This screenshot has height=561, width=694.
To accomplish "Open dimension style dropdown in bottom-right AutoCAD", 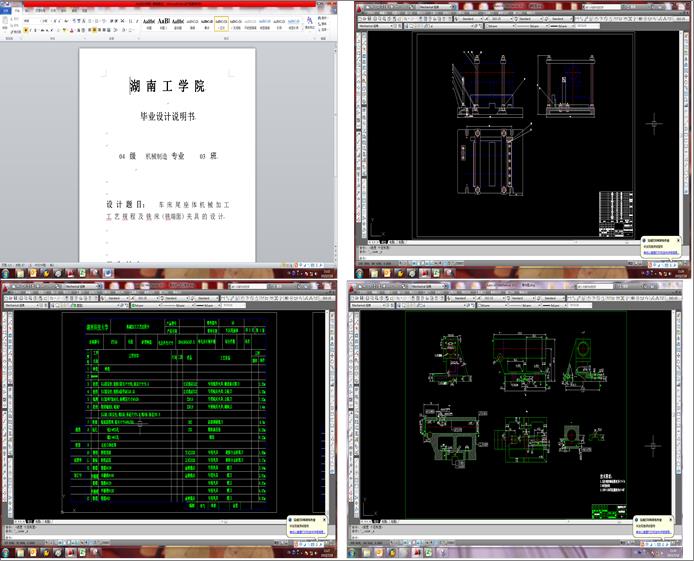I will 492,298.
